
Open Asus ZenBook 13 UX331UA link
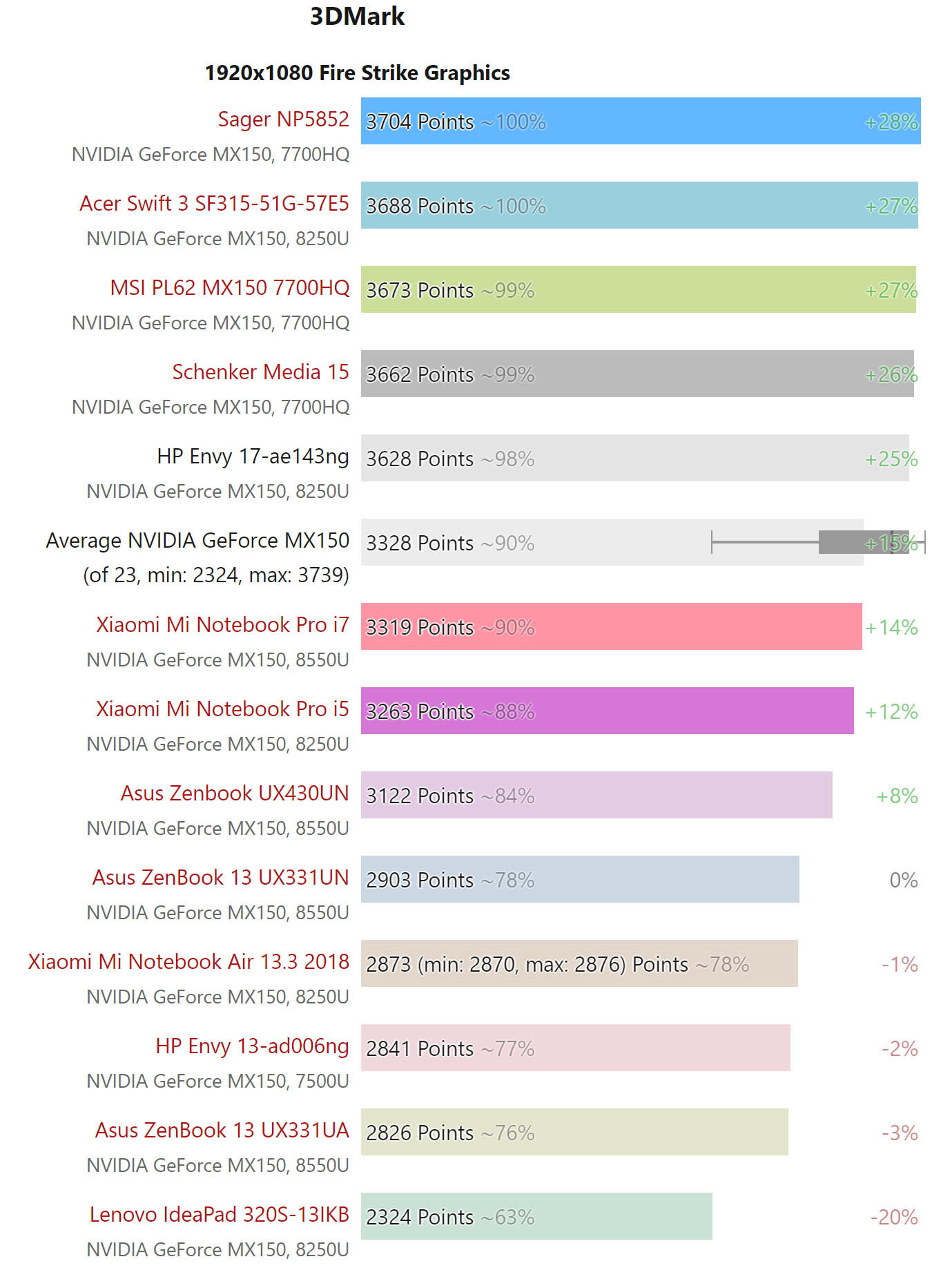pyautogui.click(x=222, y=1131)
